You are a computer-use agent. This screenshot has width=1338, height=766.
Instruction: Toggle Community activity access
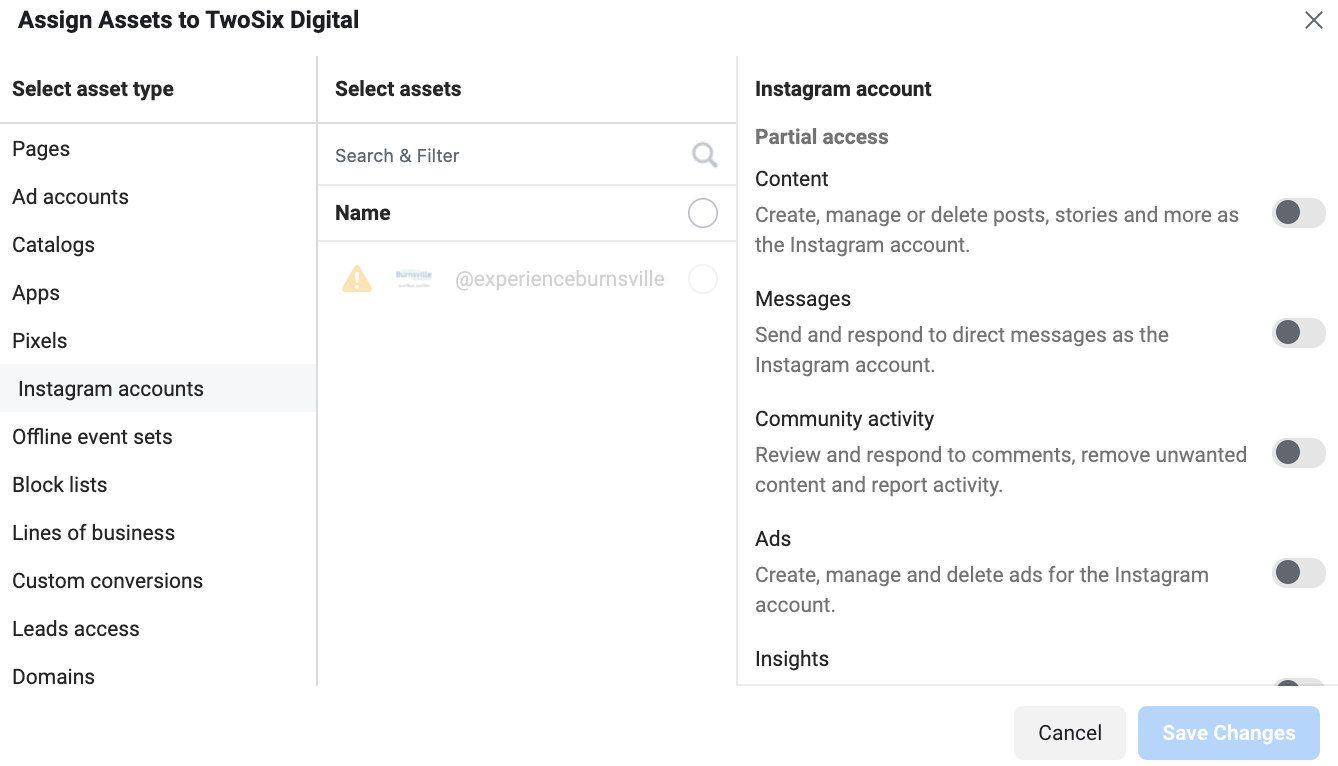click(x=1298, y=453)
